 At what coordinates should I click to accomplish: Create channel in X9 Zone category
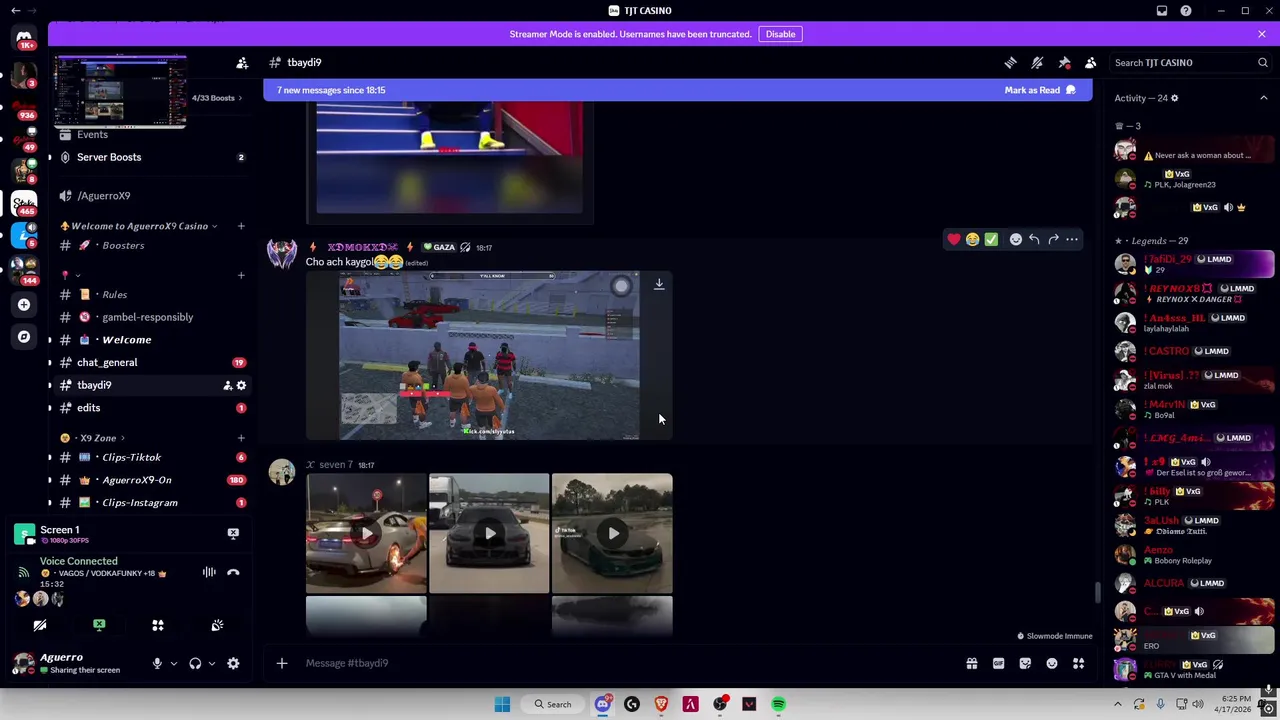tap(241, 438)
